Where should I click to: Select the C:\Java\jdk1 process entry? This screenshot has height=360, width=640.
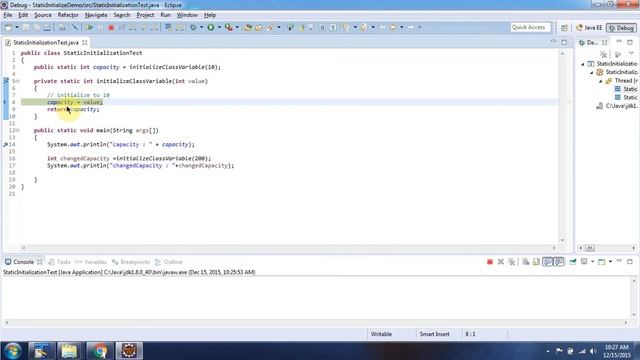click(616, 106)
